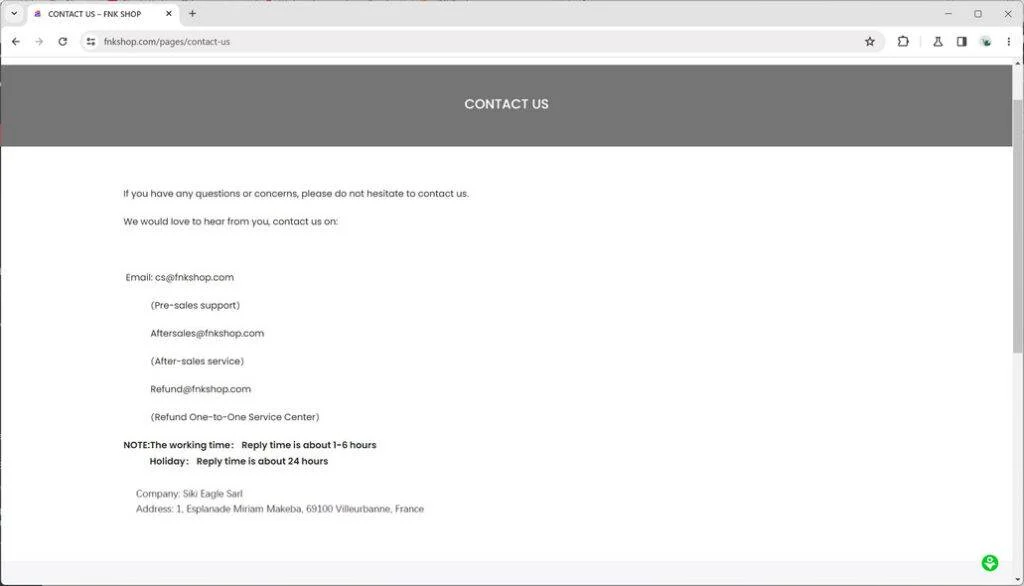The image size is (1024, 586).
Task: Open the Chrome three-dot menu
Action: [1008, 41]
